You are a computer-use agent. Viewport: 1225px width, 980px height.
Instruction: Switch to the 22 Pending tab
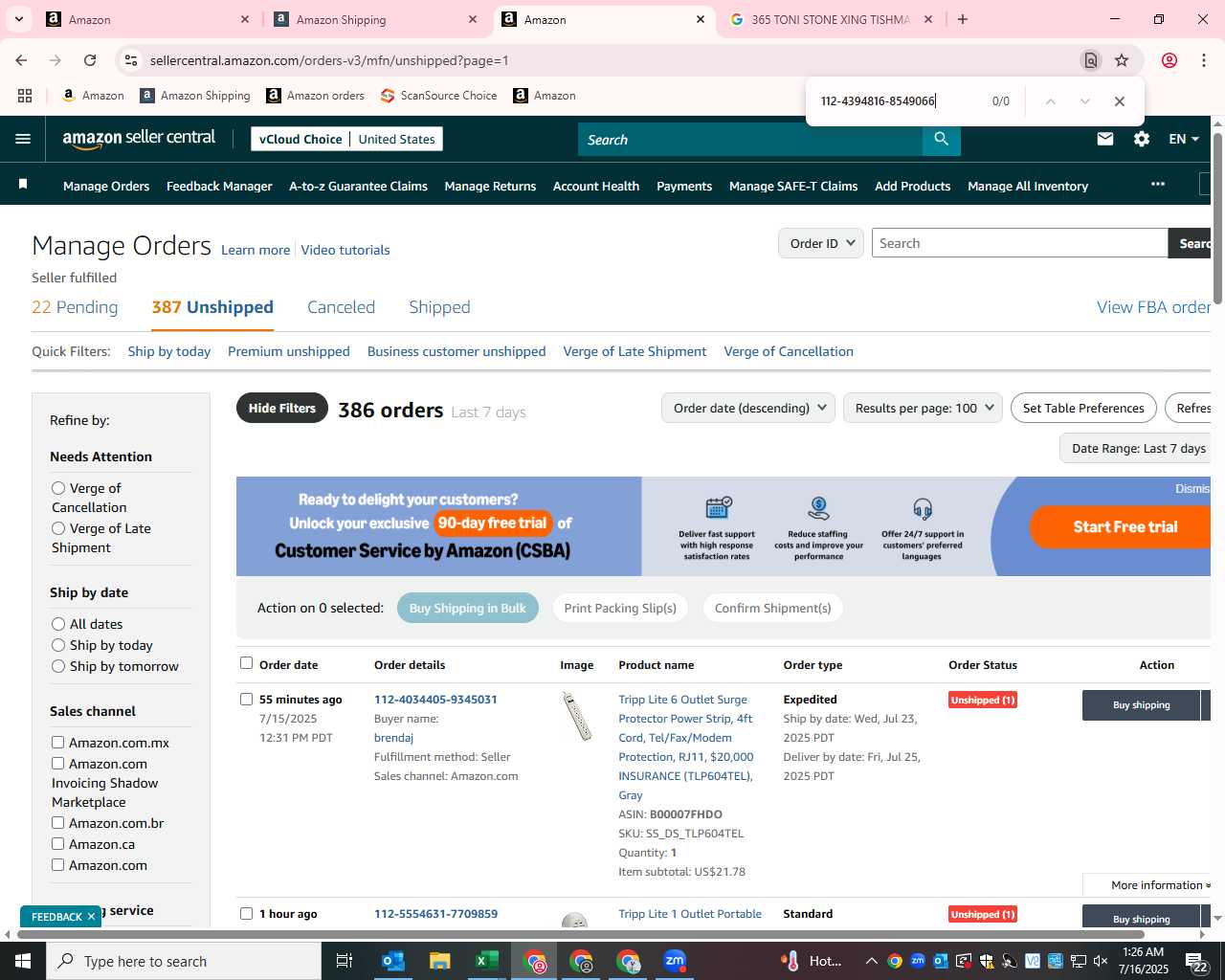click(x=75, y=307)
